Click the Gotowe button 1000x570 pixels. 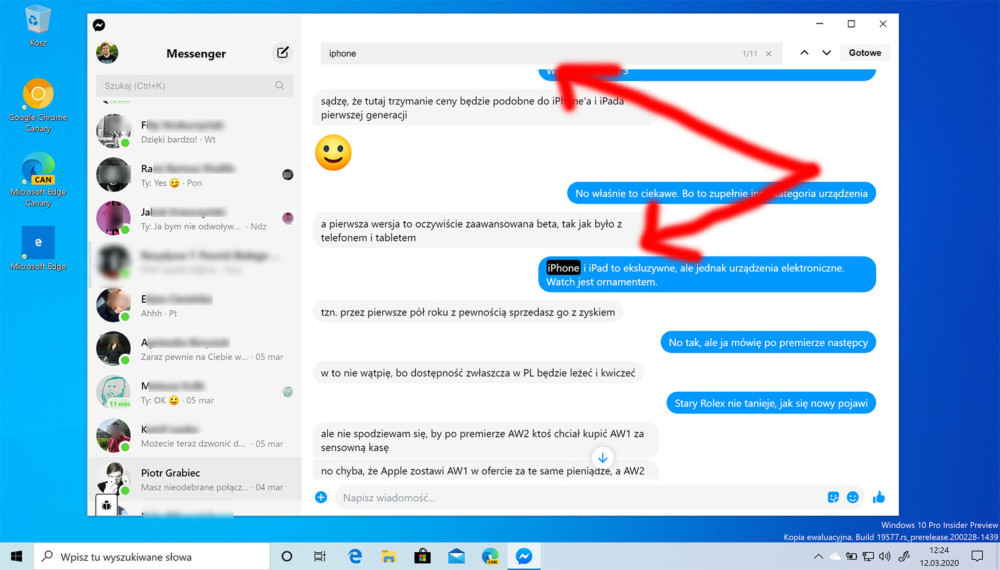click(865, 53)
